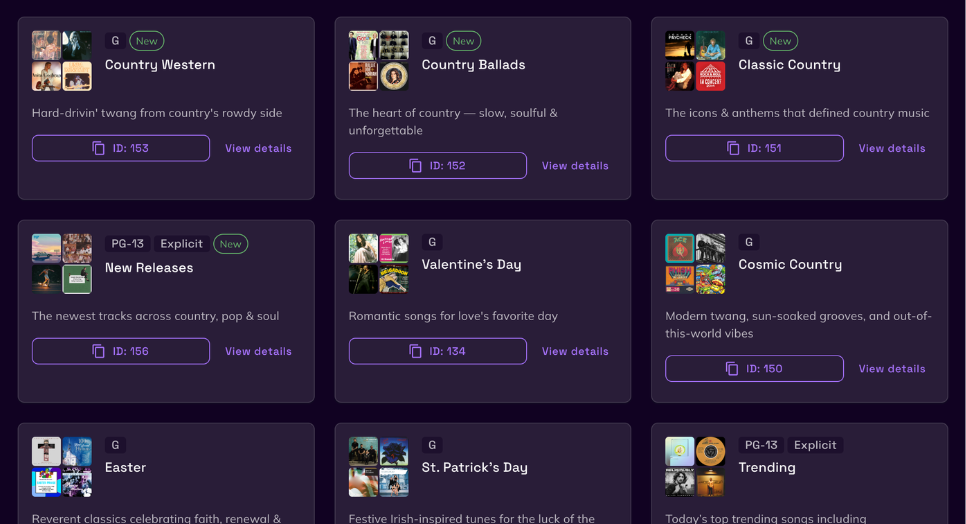Click the Country Western album art collage
The width and height of the screenshot is (966, 524).
pos(62,61)
